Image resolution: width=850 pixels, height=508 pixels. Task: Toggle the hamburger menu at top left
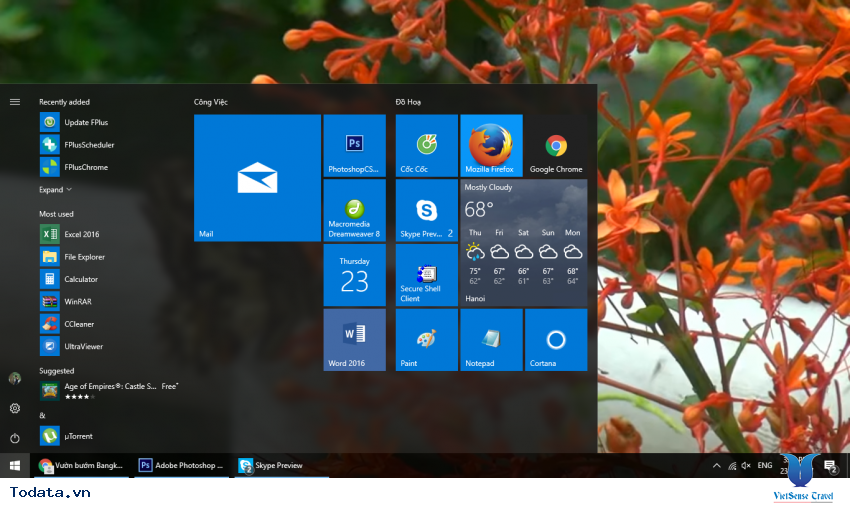[x=15, y=102]
